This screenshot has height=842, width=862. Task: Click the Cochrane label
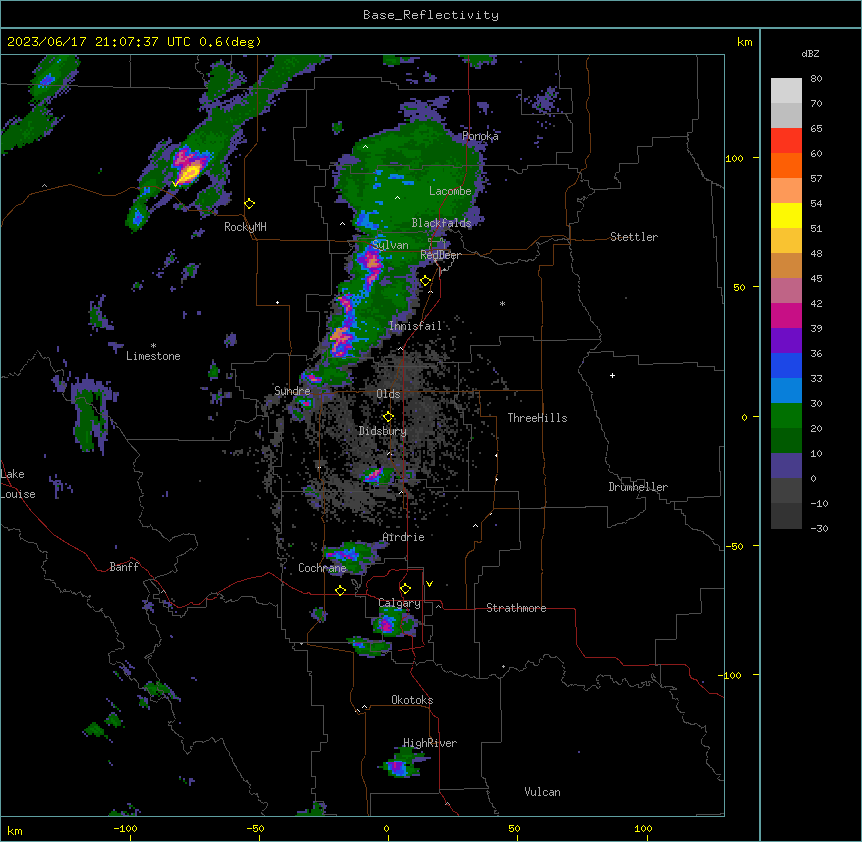pyautogui.click(x=322, y=568)
